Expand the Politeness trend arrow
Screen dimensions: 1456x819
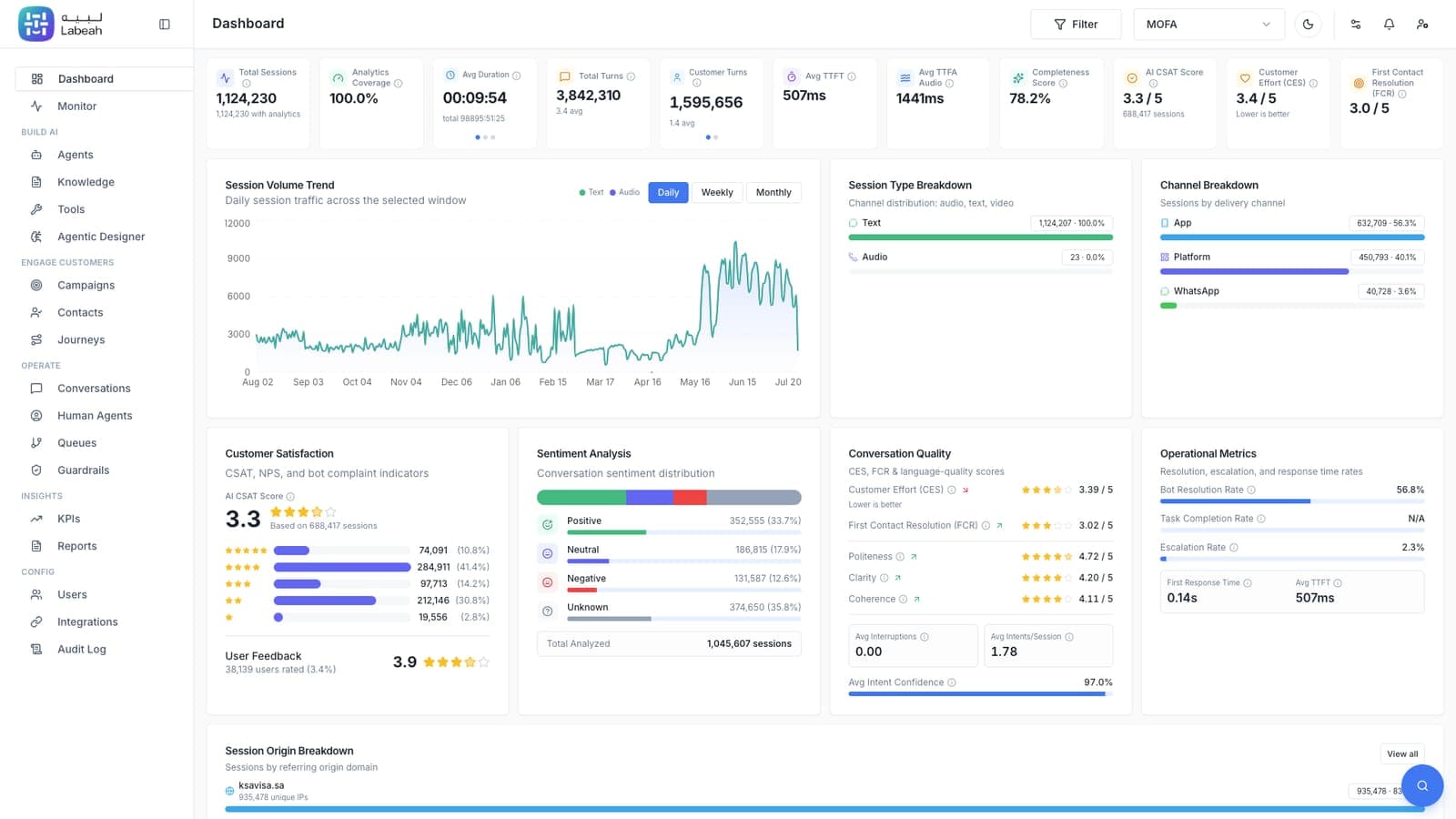(x=914, y=557)
